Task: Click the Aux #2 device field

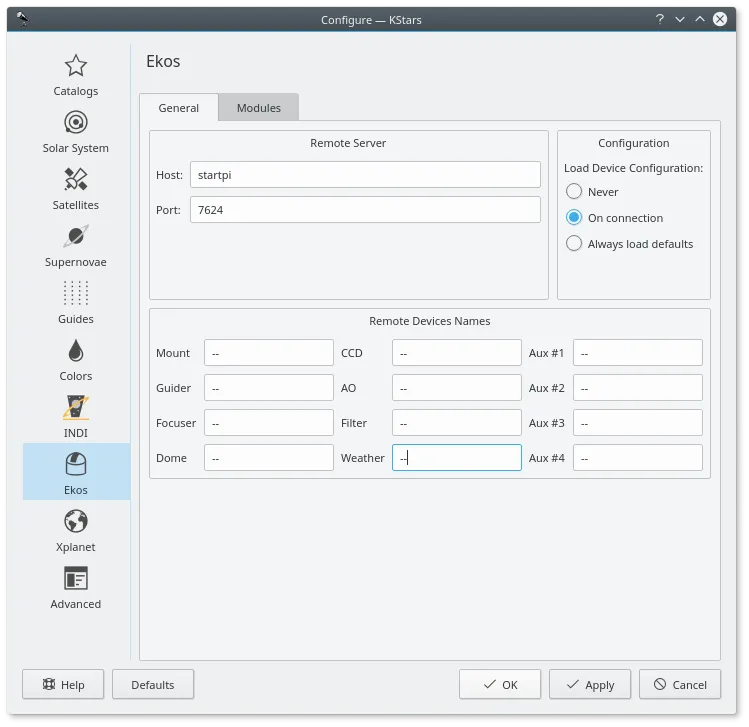Action: pos(638,388)
